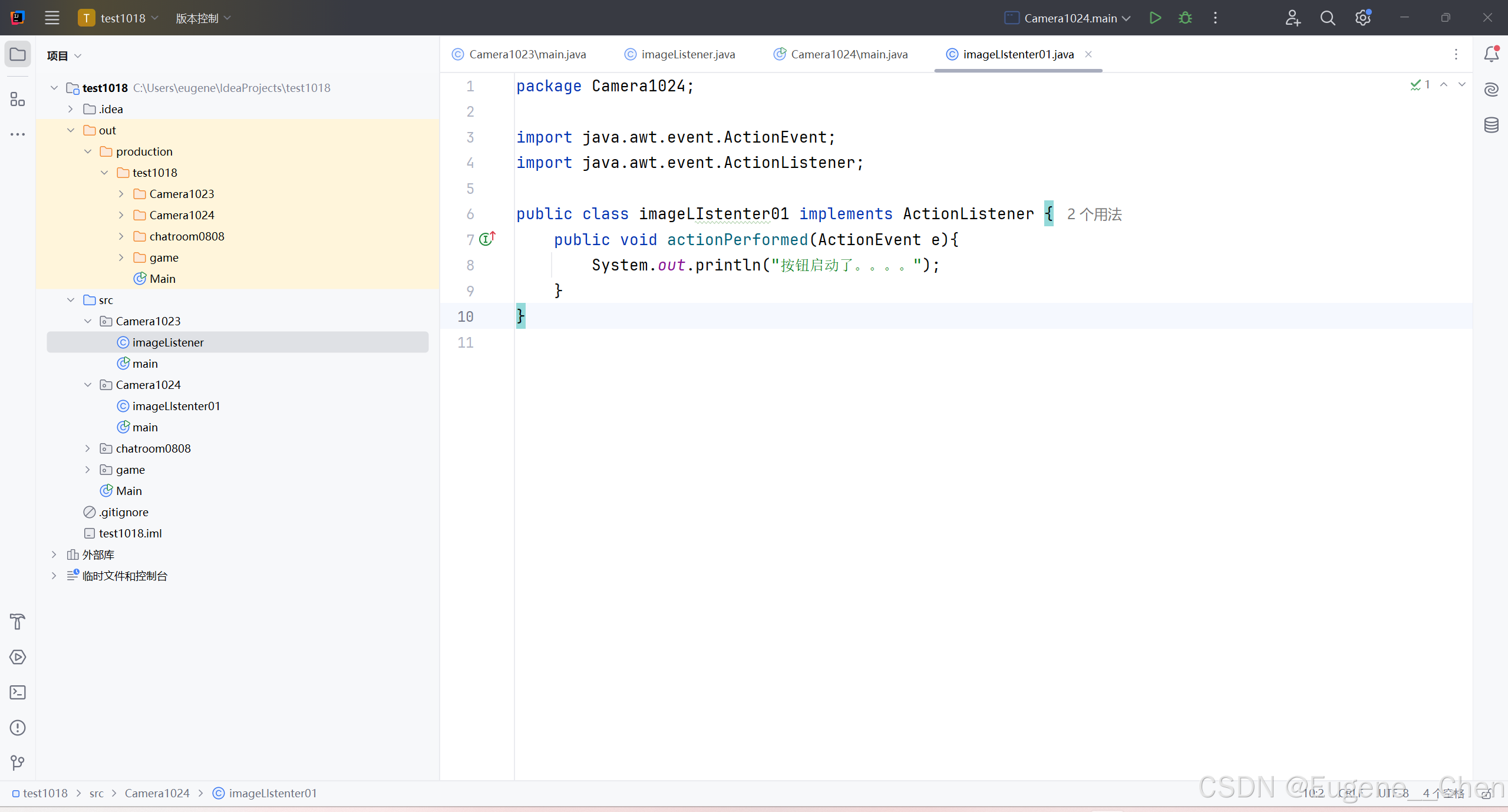The height and width of the screenshot is (812, 1508).
Task: Select imageLIstenter01 in the project tree
Action: coord(176,406)
